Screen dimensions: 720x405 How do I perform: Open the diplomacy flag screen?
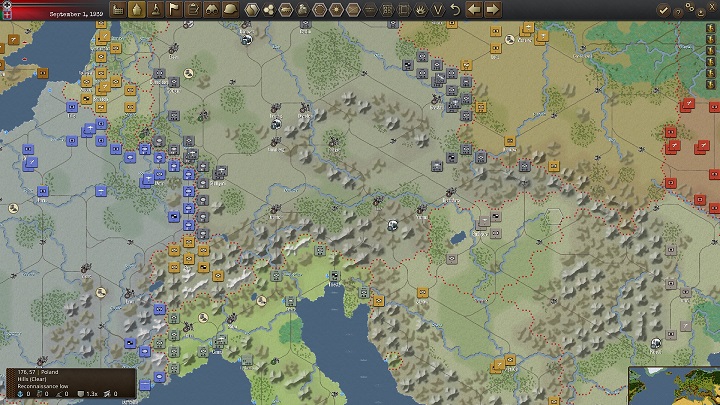pyautogui.click(x=174, y=10)
